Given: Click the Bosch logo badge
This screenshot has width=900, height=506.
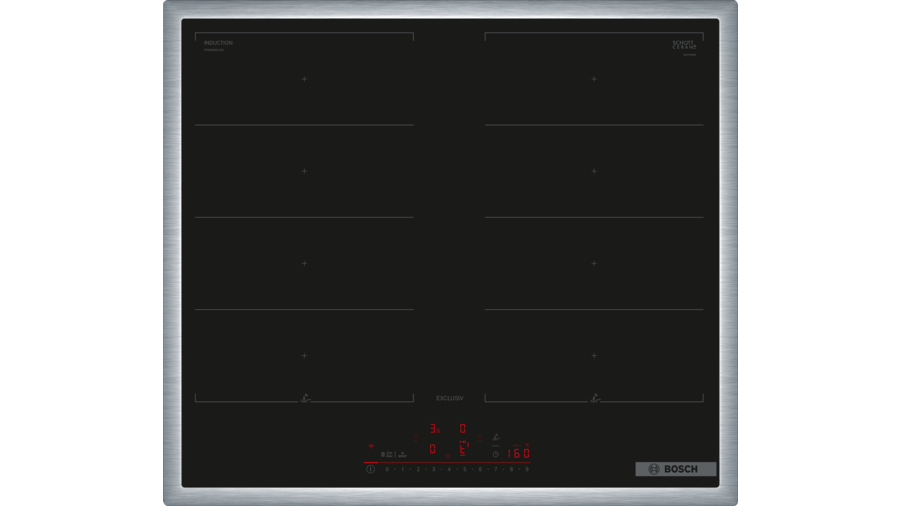Looking at the screenshot, I should coord(675,469).
